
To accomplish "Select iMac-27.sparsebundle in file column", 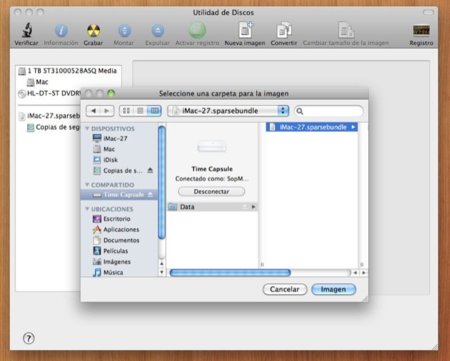I will (312, 127).
